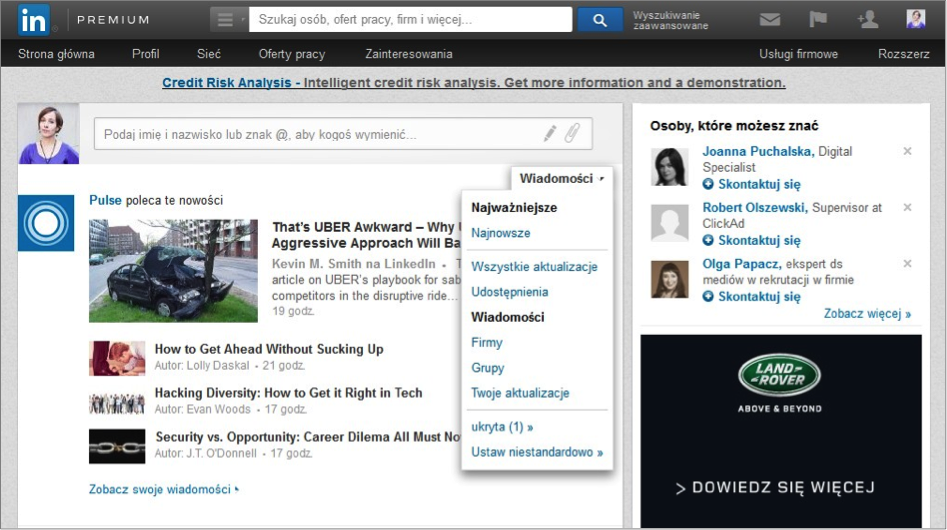The image size is (947, 530).
Task: Open the Sieć menu
Action: (x=208, y=54)
